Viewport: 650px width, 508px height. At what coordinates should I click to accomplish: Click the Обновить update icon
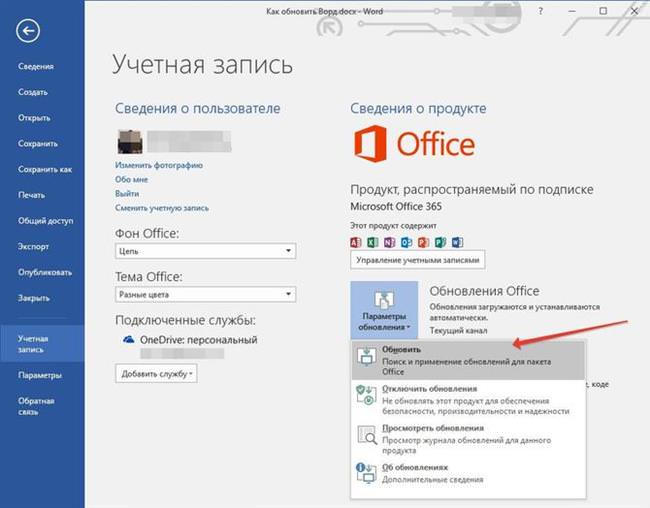pyautogui.click(x=366, y=356)
